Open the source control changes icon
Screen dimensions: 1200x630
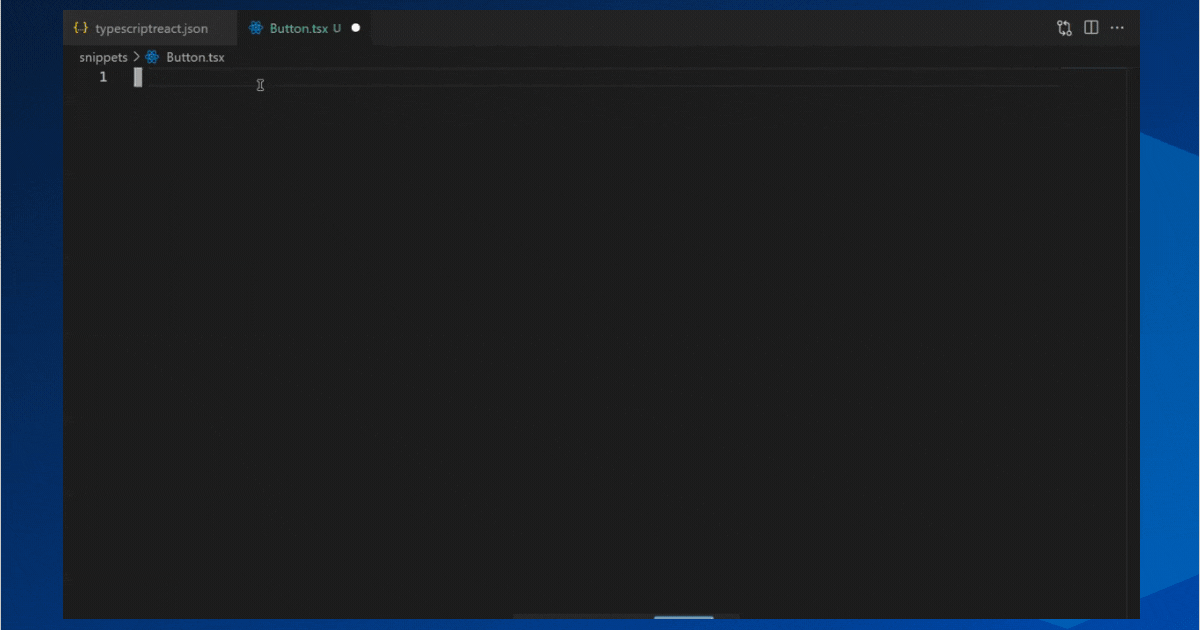(1064, 28)
